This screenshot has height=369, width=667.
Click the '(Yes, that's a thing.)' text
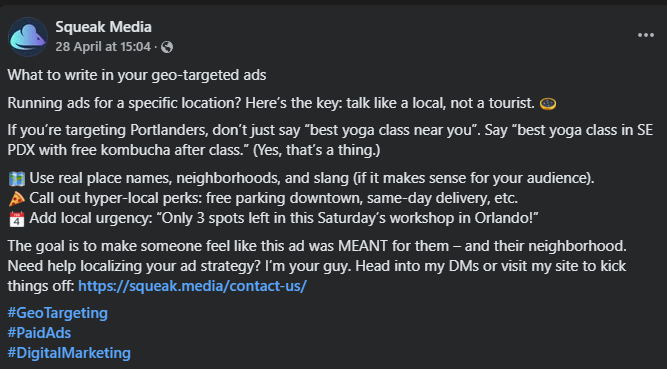(316, 150)
